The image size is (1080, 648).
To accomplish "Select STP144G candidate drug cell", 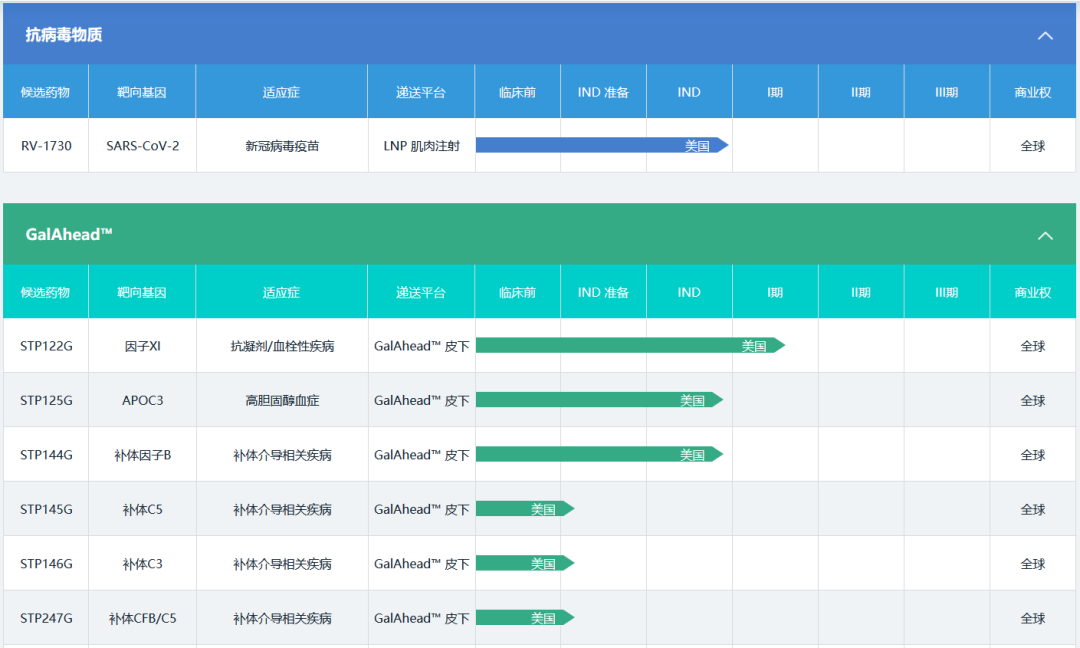I will [x=46, y=454].
